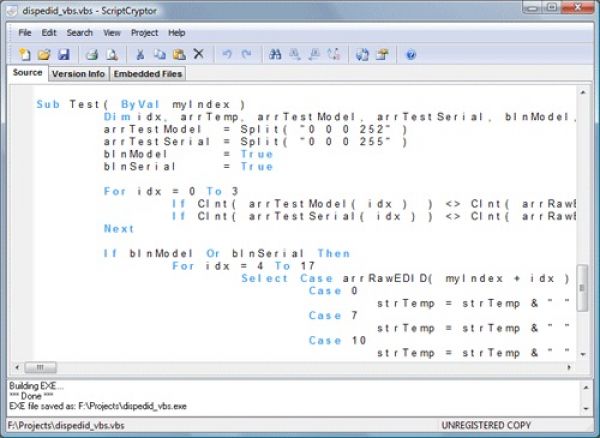The width and height of the screenshot is (600, 438).
Task: Switch to the Version Info tab
Action: point(78,74)
